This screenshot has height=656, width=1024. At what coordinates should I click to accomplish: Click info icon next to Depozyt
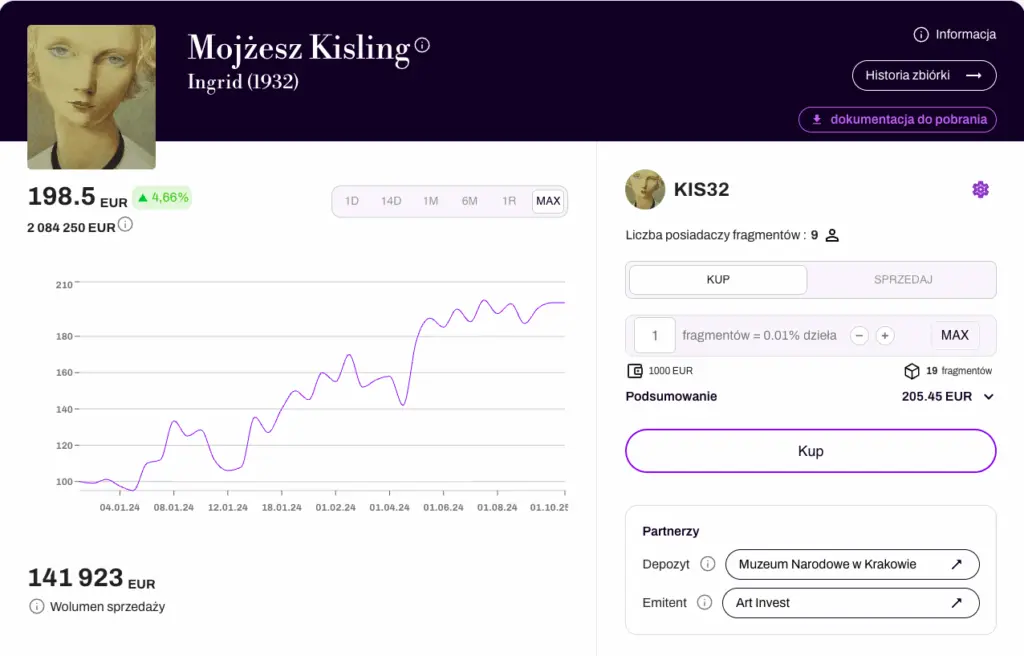pos(708,564)
